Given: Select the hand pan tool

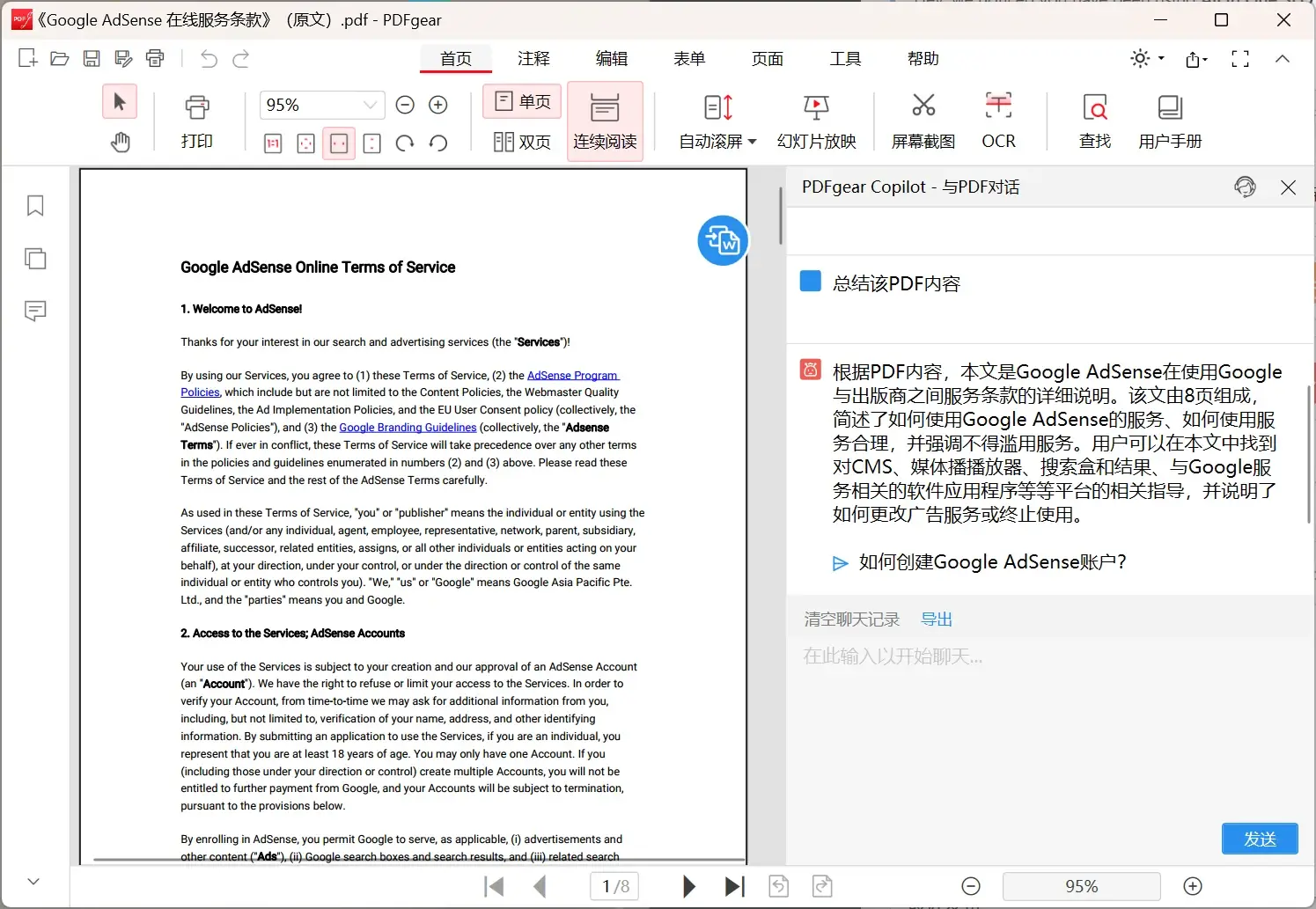Looking at the screenshot, I should tap(121, 142).
